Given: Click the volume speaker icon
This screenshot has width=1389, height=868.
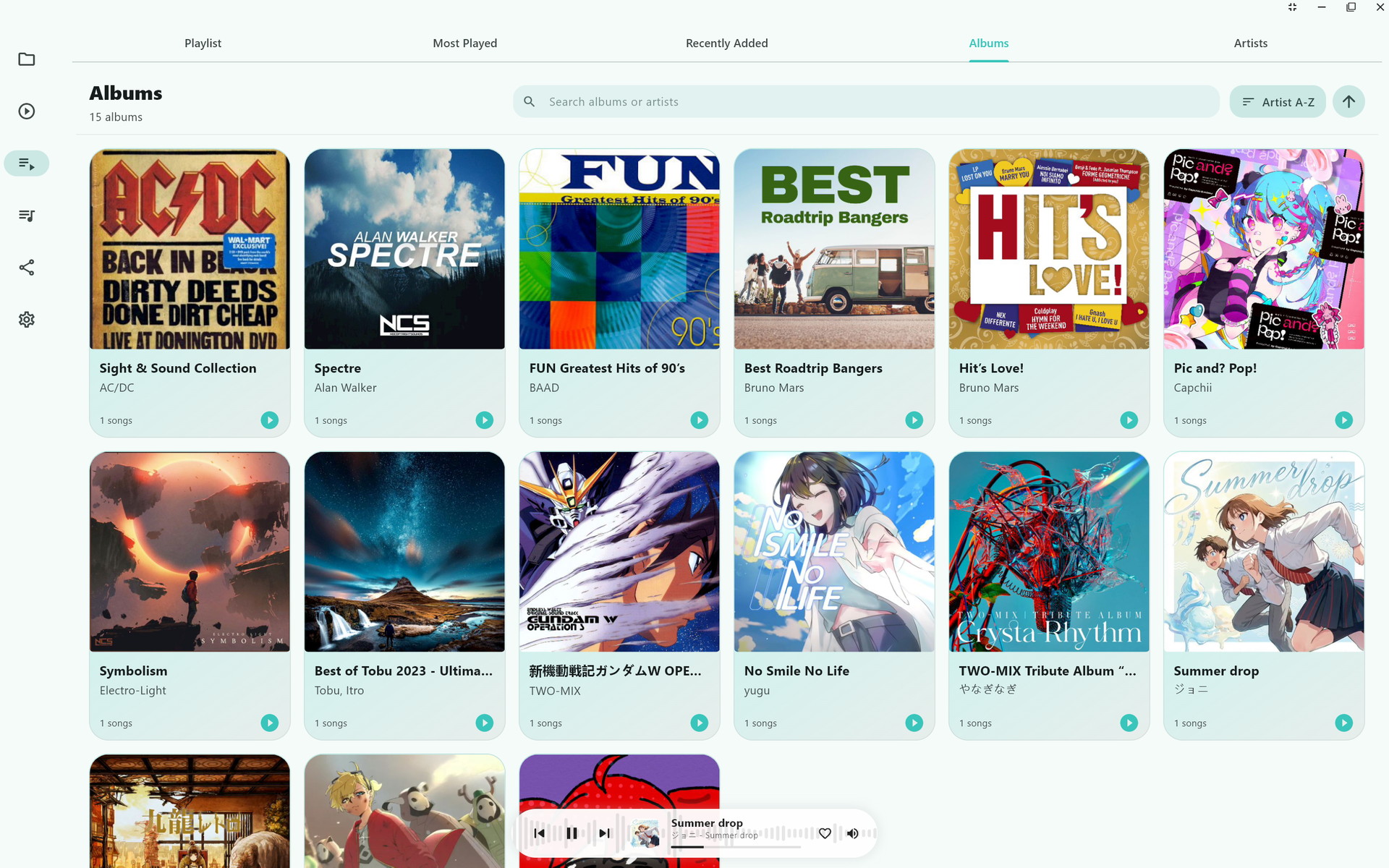Looking at the screenshot, I should coord(853,833).
